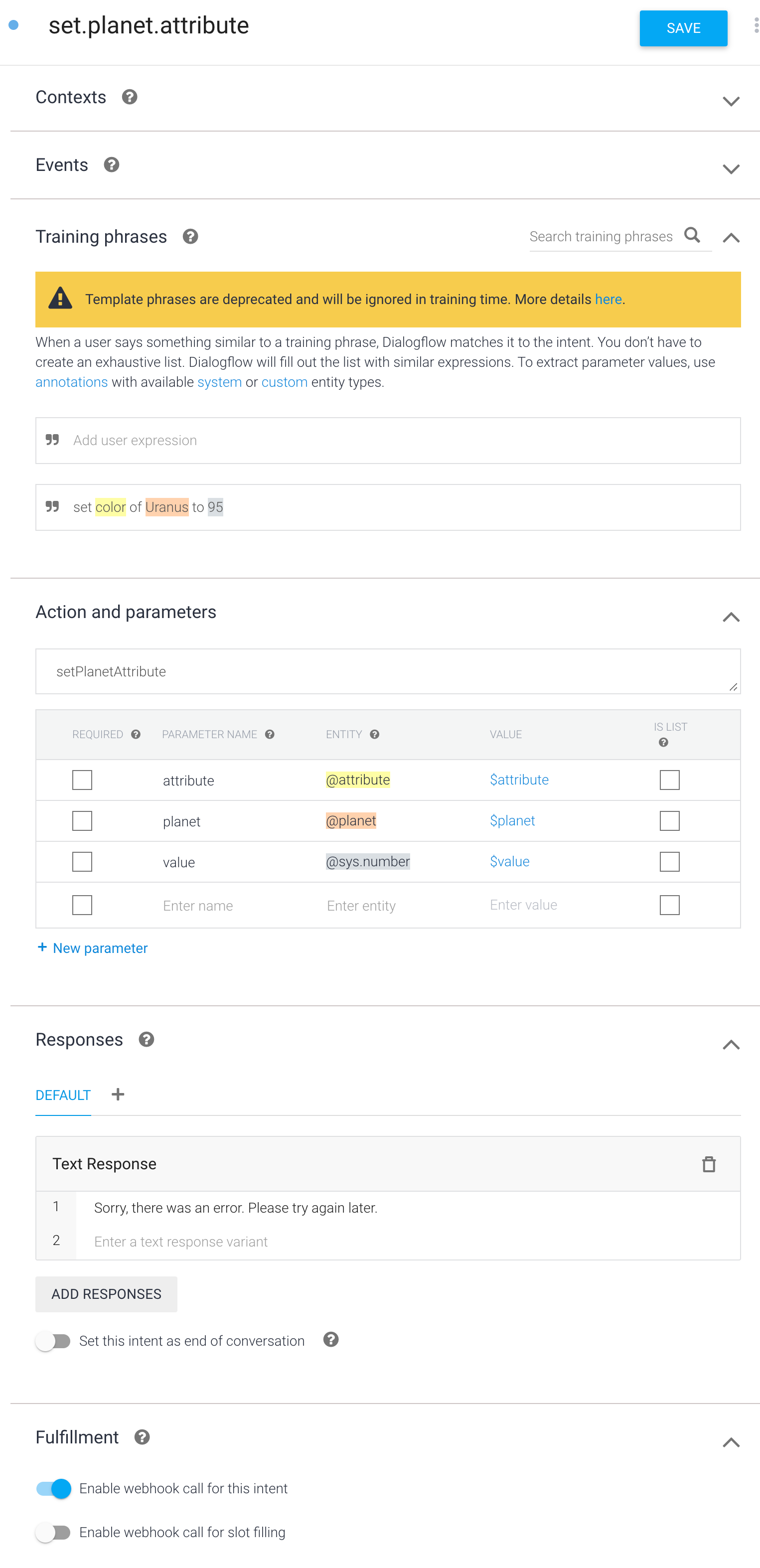Mark the attribute parameter as required

point(82,780)
